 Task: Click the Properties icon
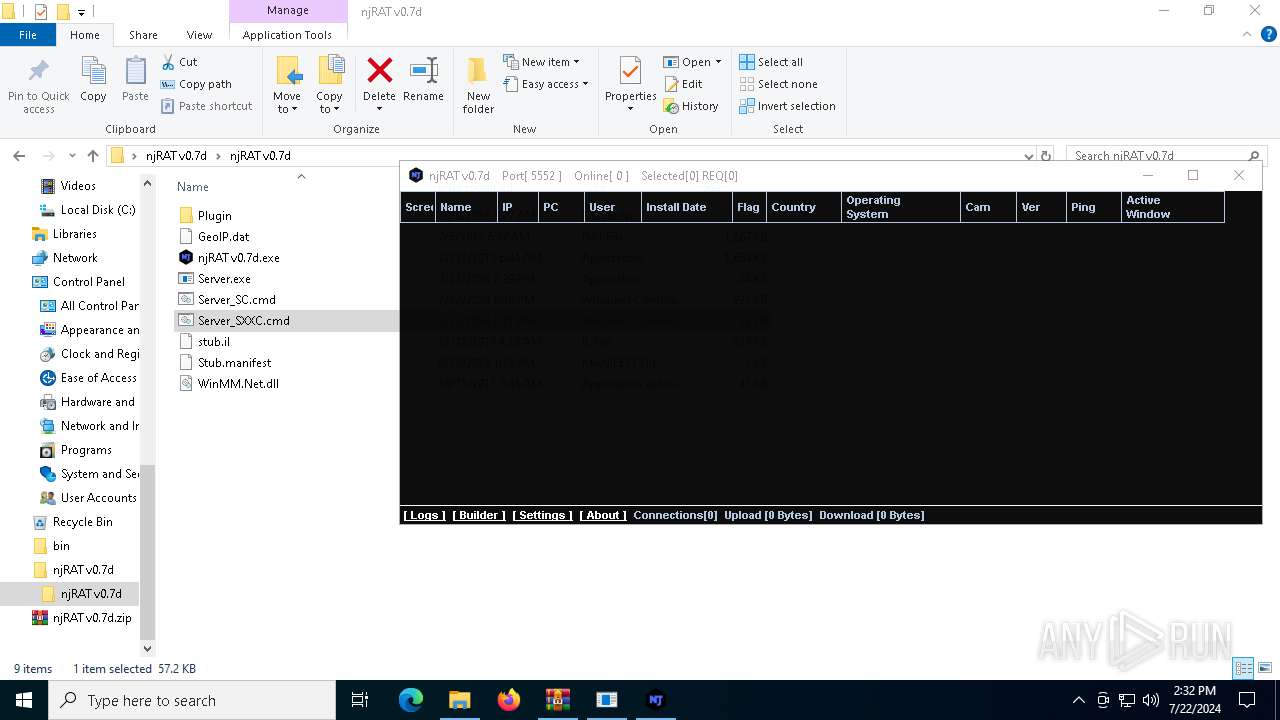click(x=630, y=72)
